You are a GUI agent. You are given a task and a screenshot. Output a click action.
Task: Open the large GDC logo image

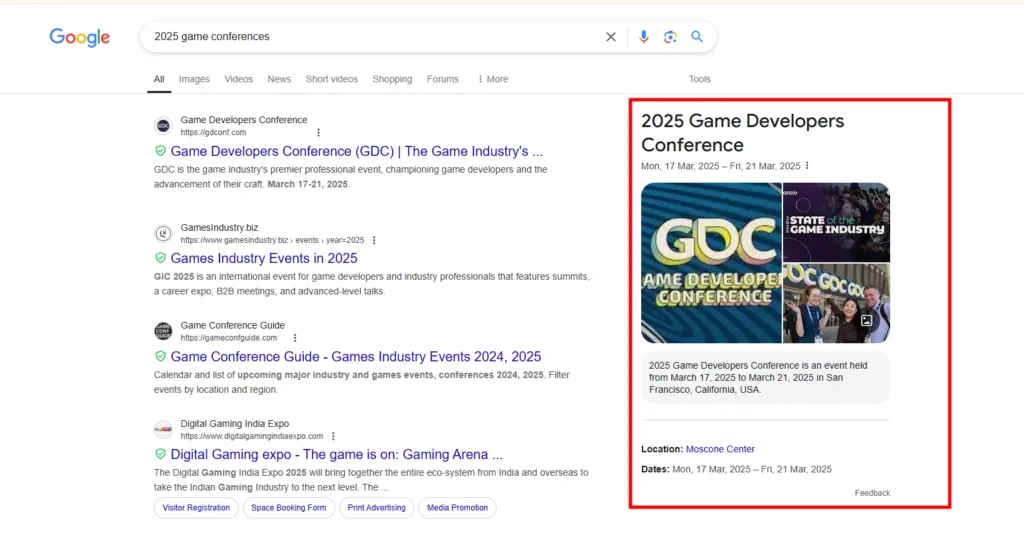[x=711, y=263]
